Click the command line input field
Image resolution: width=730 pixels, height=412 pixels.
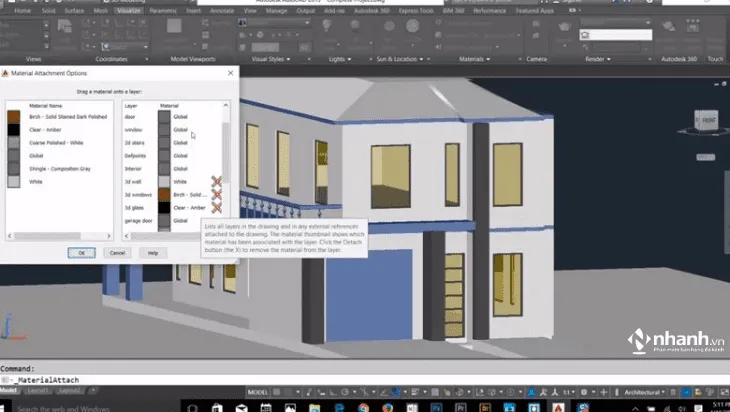coord(365,380)
